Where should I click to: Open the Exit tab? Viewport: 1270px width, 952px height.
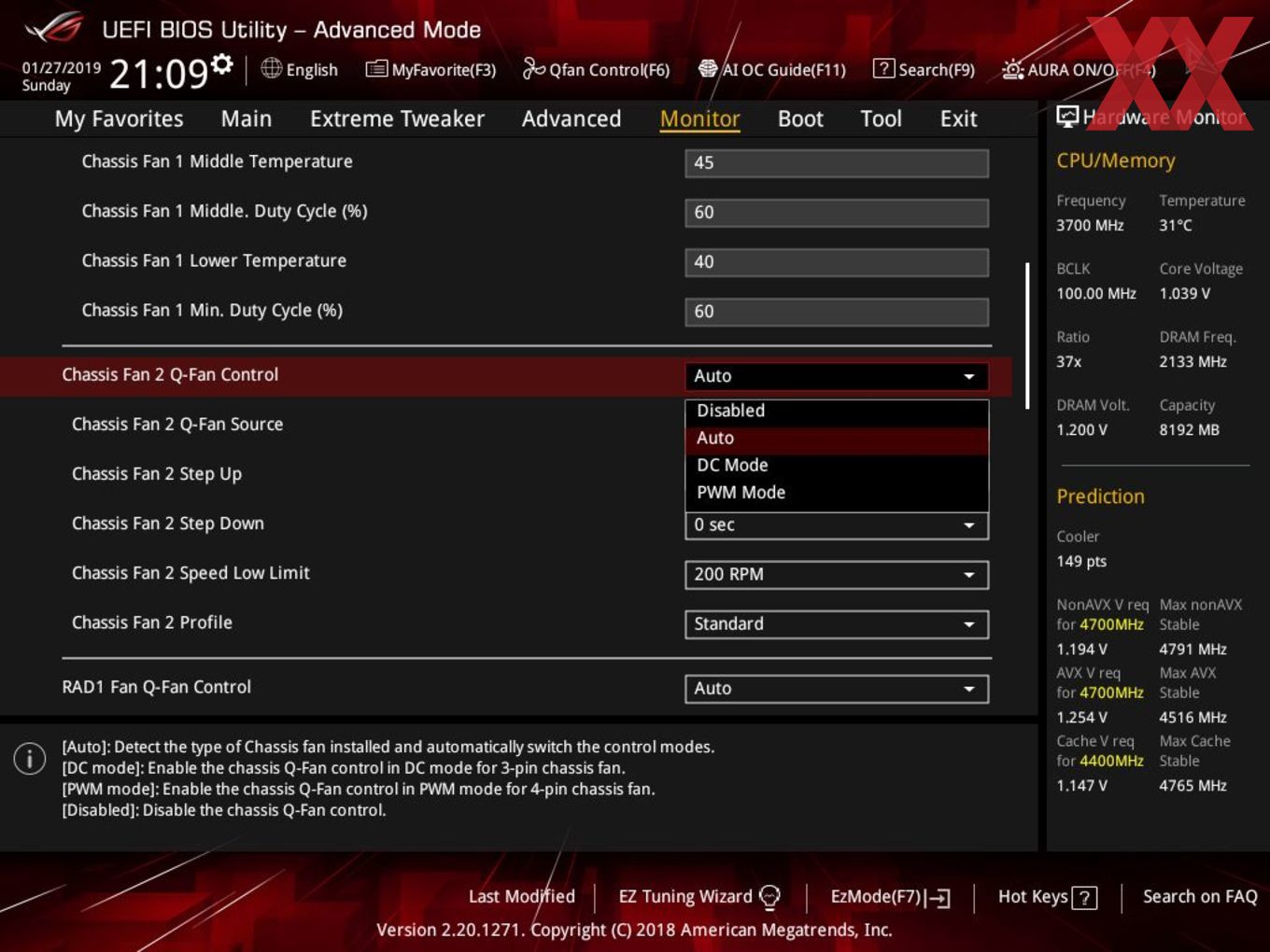958,119
